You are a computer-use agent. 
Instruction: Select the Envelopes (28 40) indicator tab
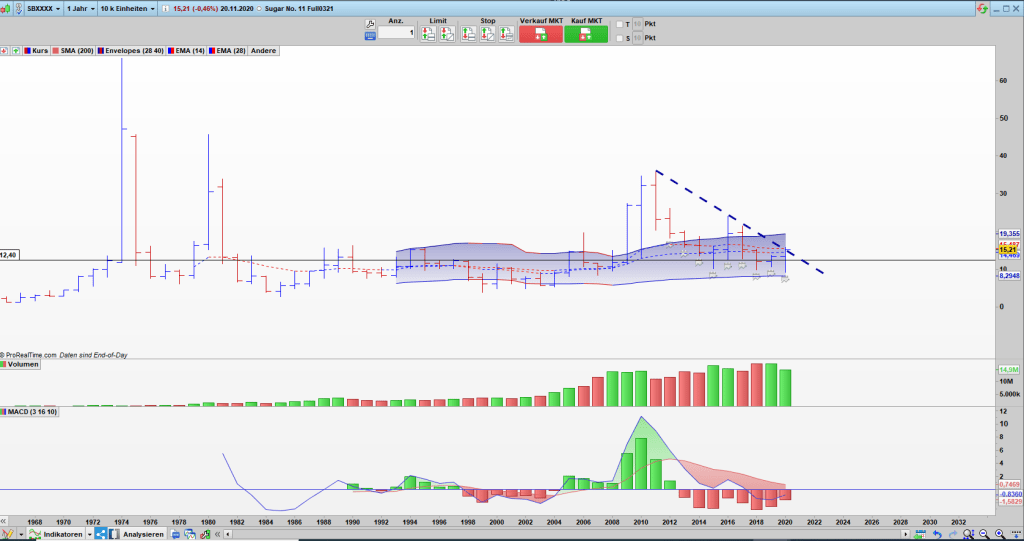point(130,50)
